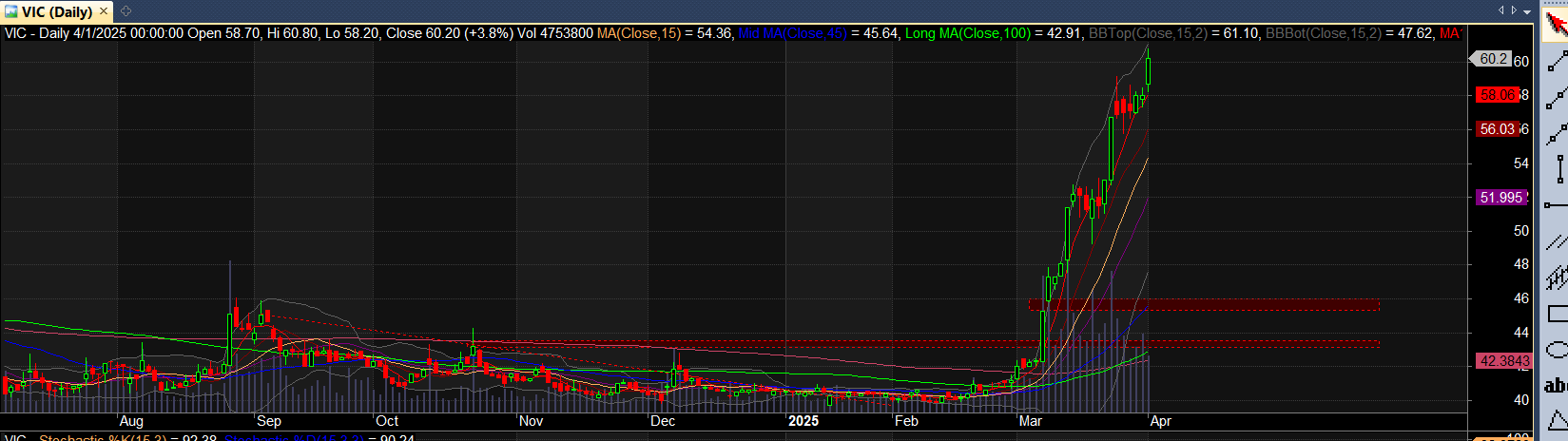Viewport: 1568px width, 441px height.
Task: Click the purple 51.995 price label
Action: [x=1500, y=198]
